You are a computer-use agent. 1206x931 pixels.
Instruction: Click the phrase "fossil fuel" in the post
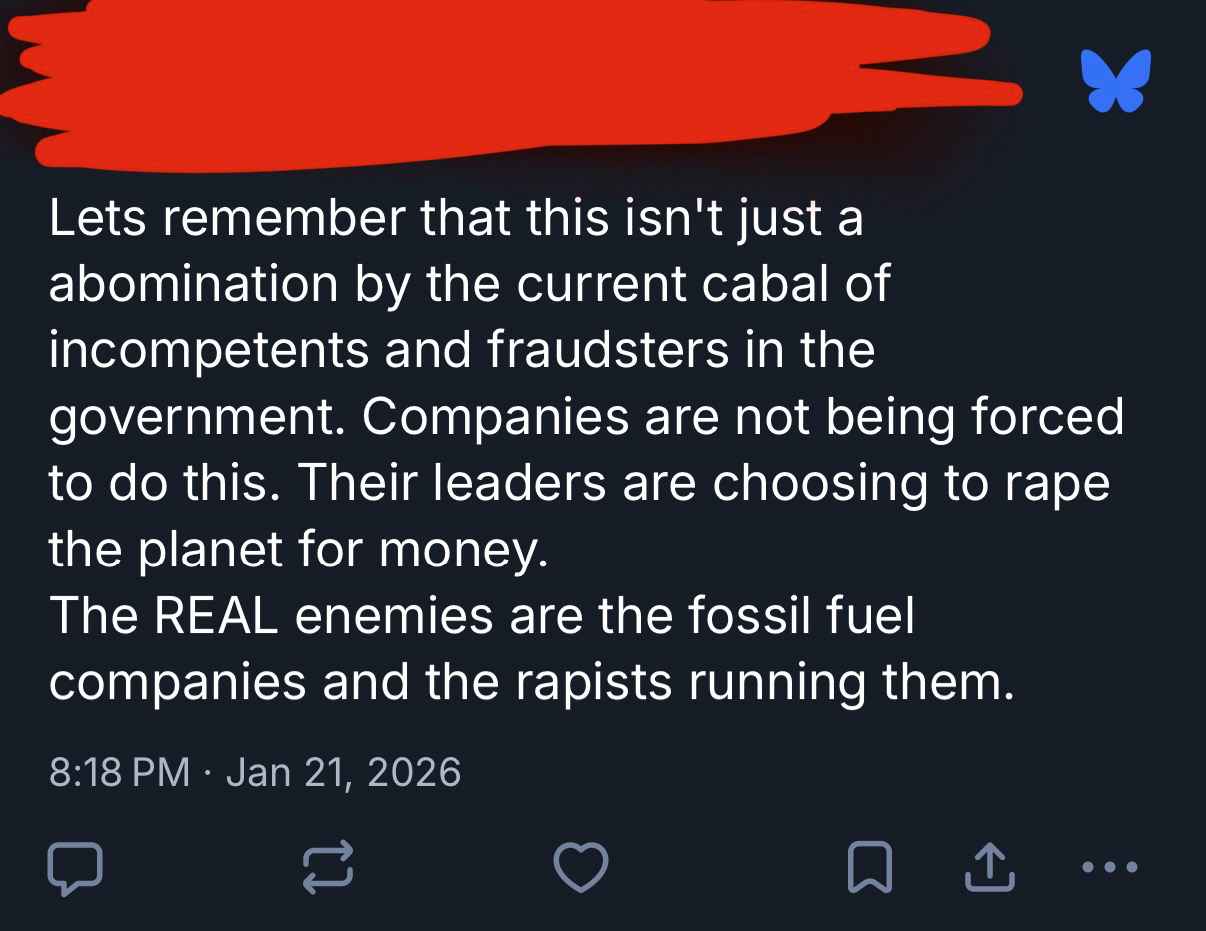[801, 614]
